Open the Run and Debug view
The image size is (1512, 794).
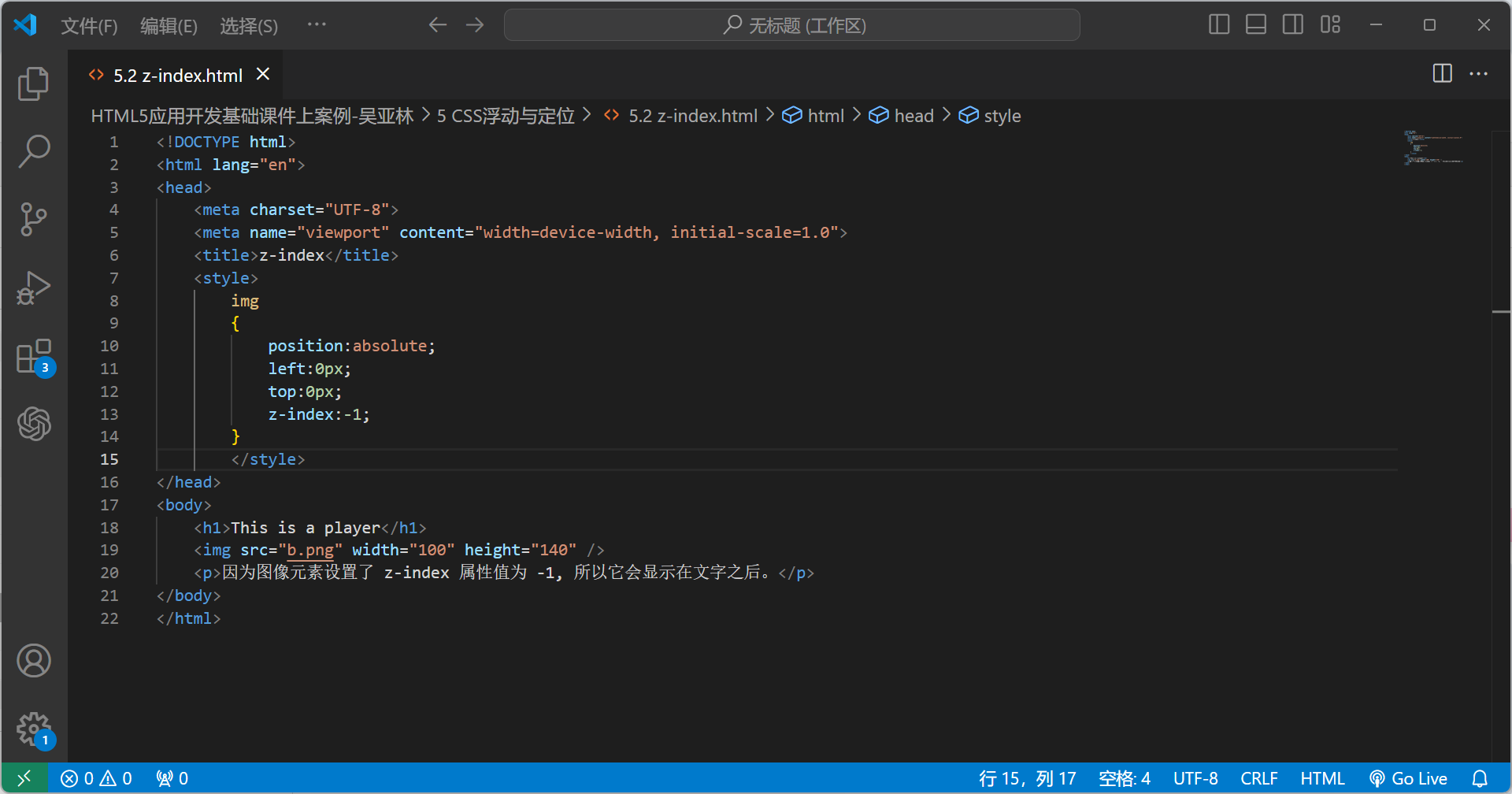(x=33, y=288)
